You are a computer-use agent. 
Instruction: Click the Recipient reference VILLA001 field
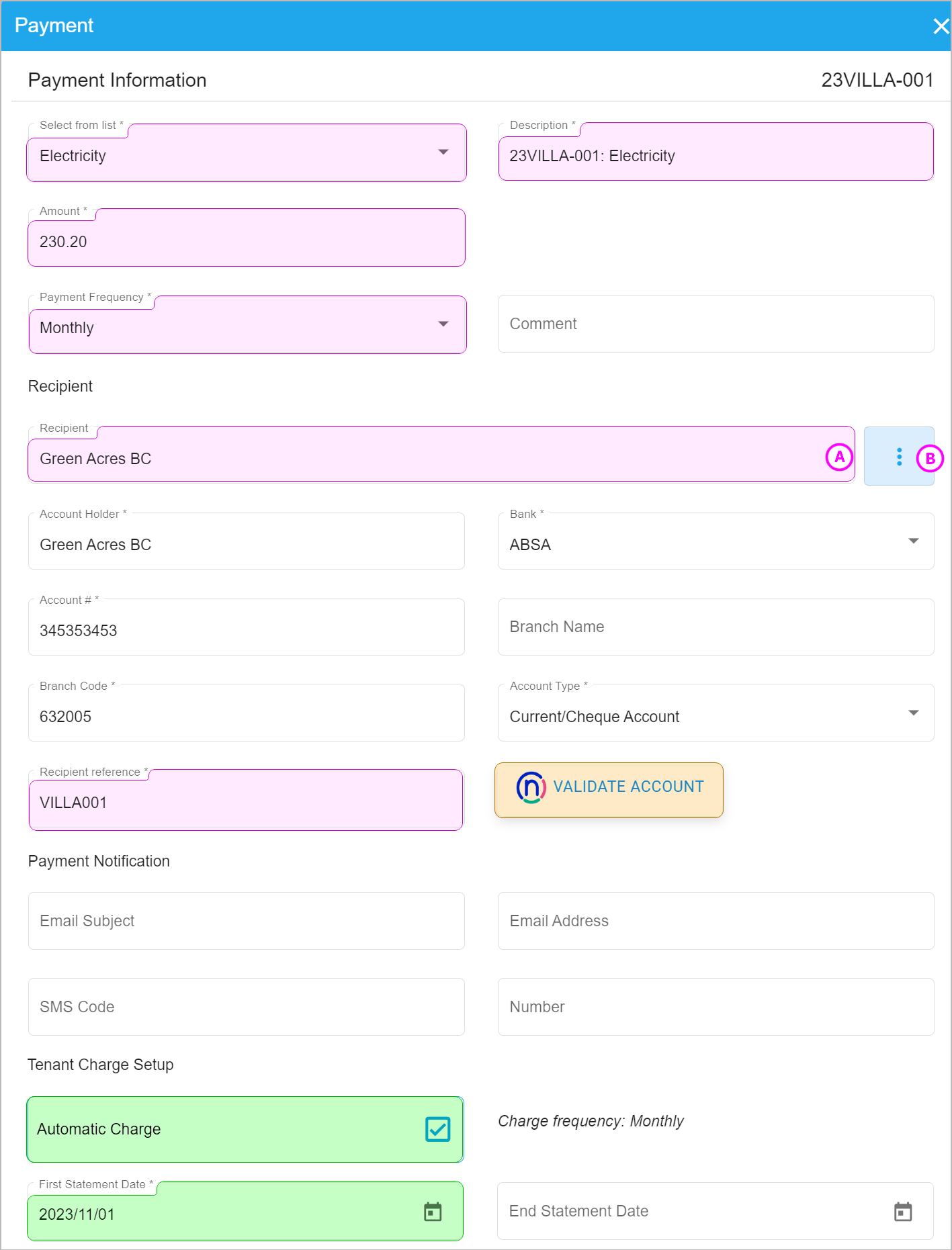pos(246,800)
